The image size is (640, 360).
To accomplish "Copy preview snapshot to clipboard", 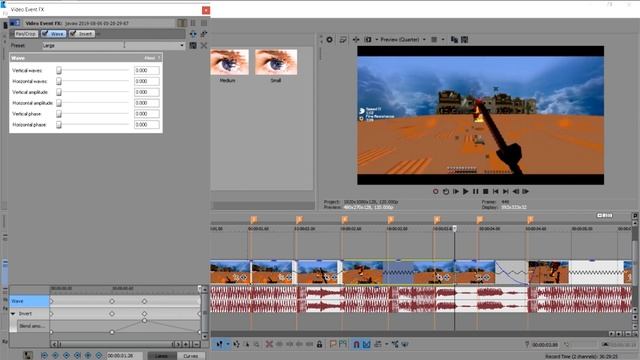I will coord(454,40).
